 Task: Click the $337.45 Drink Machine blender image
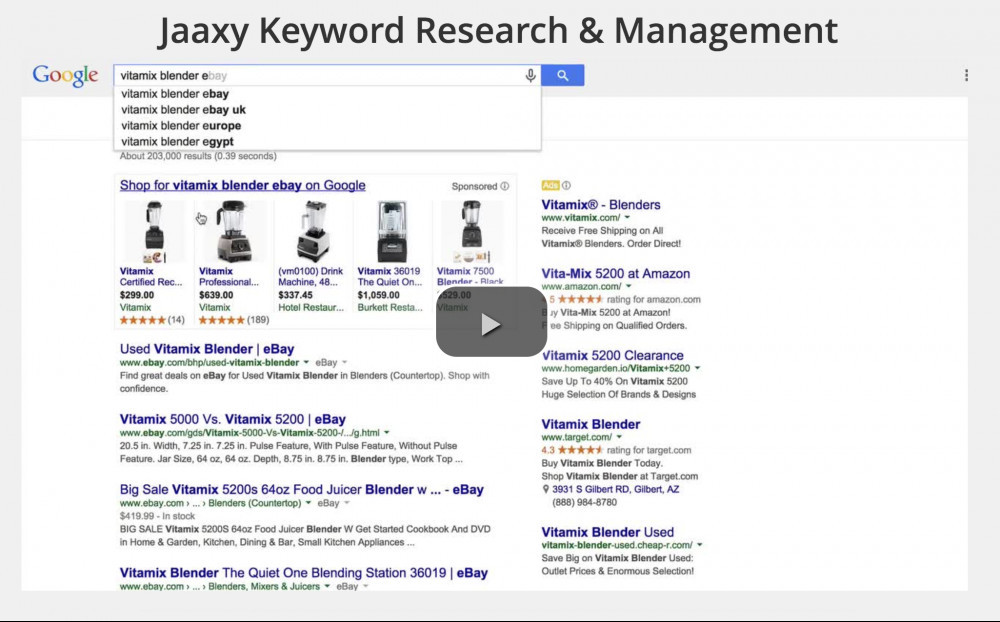[312, 232]
